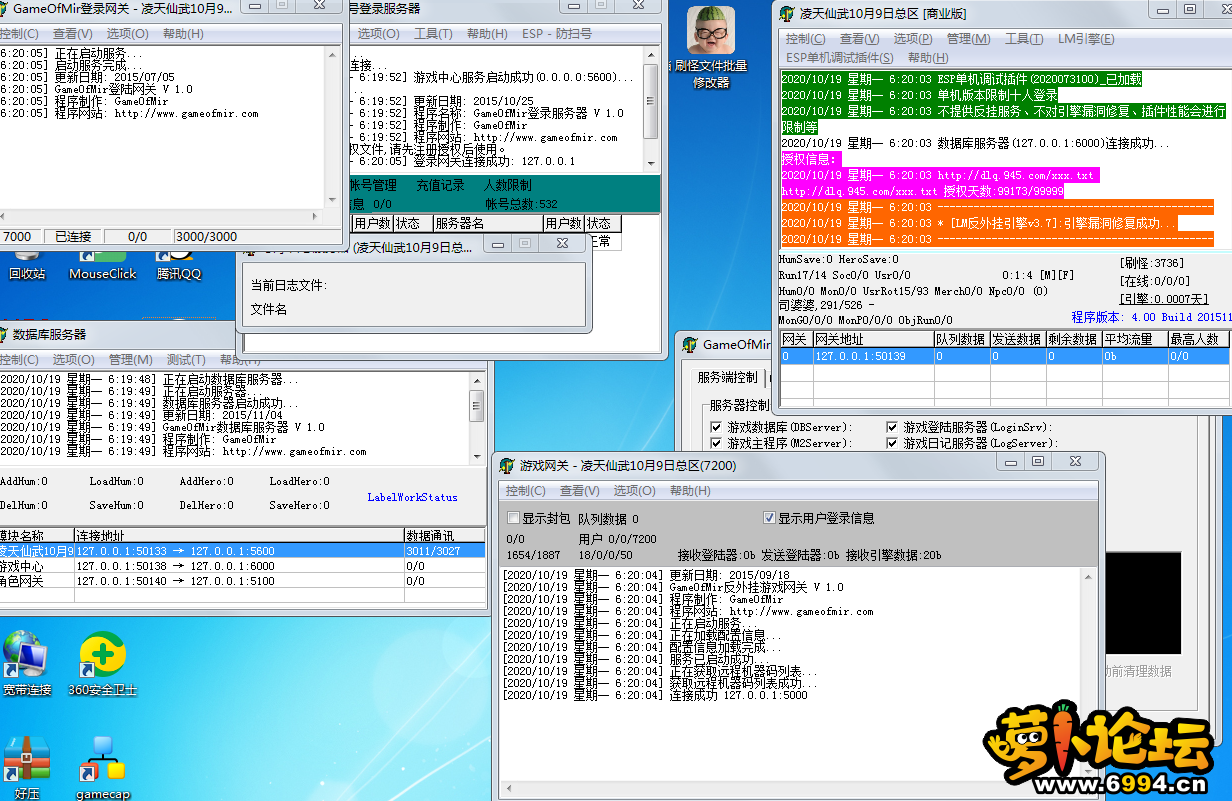The image size is (1232, 801).
Task: Click the GameOfMir controller window title icon
Action: tap(690, 344)
